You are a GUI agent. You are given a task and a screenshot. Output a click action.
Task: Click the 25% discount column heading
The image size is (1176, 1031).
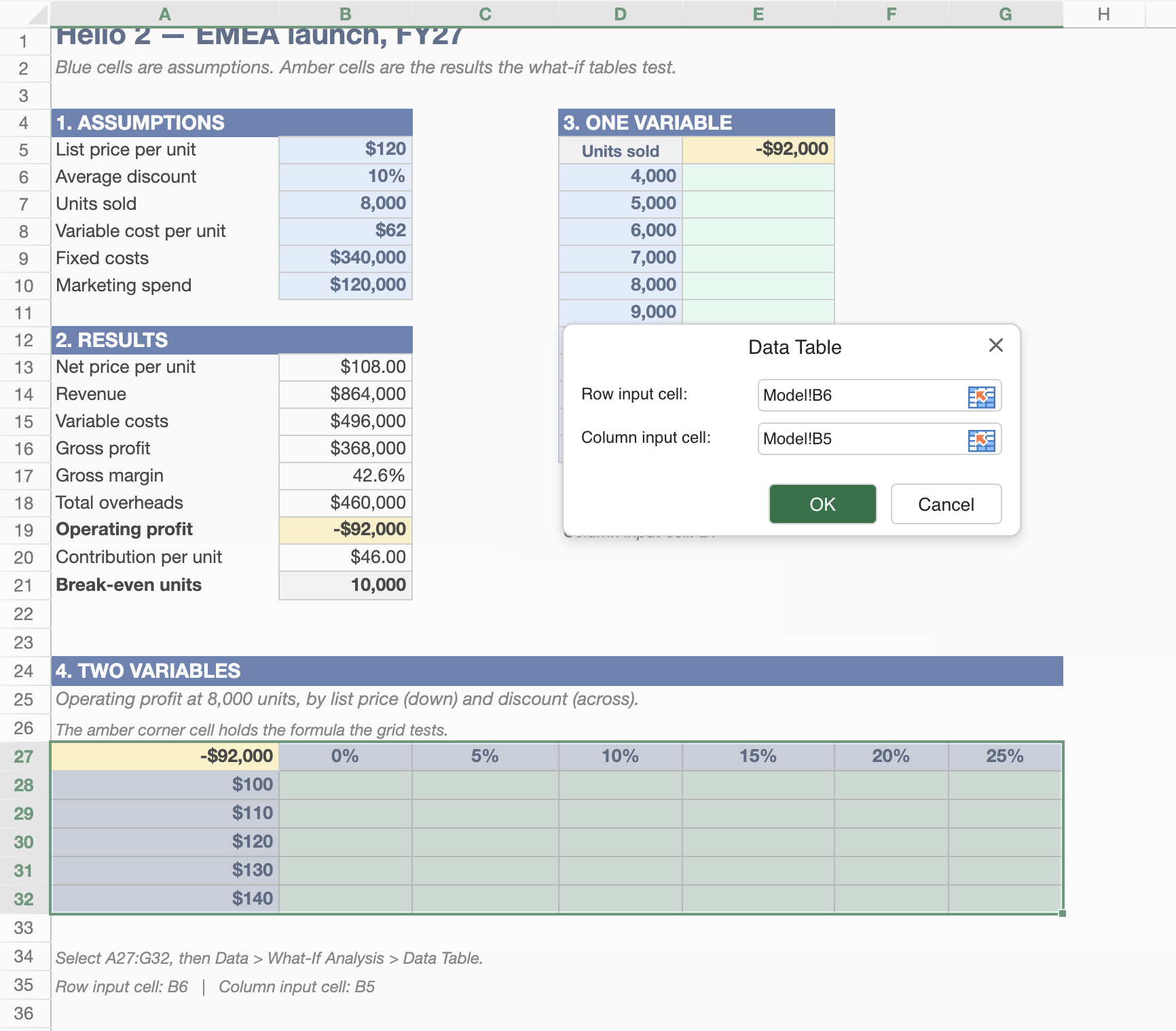coord(1006,757)
